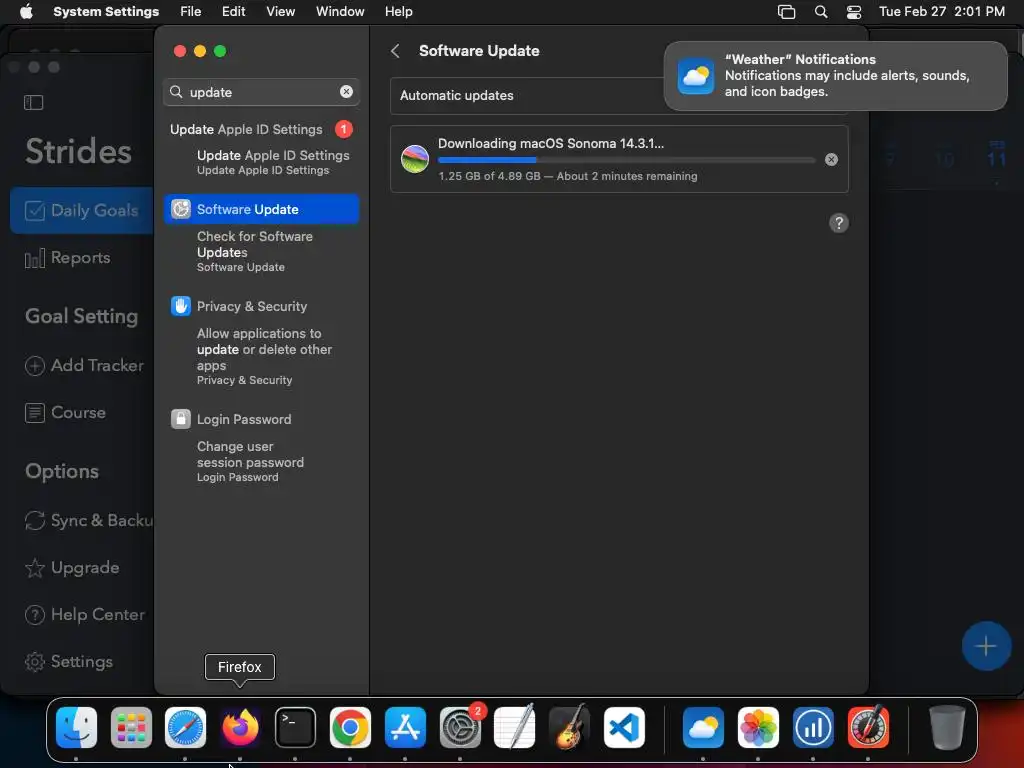
Task: Open the View menu
Action: click(281, 11)
